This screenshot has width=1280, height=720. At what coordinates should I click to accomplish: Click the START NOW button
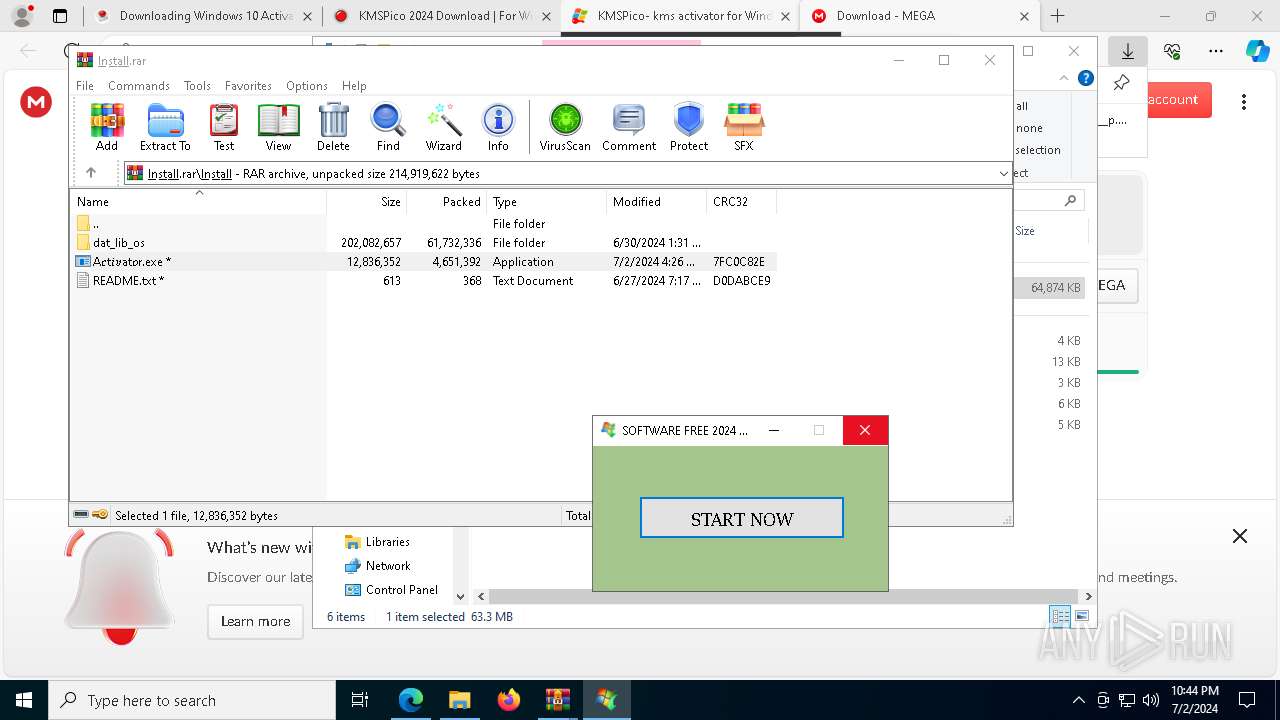pyautogui.click(x=742, y=518)
